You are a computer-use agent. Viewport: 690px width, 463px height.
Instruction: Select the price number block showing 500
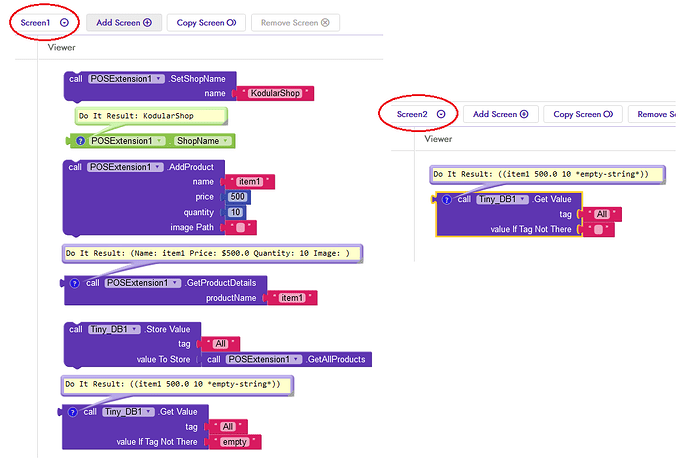coord(237,197)
